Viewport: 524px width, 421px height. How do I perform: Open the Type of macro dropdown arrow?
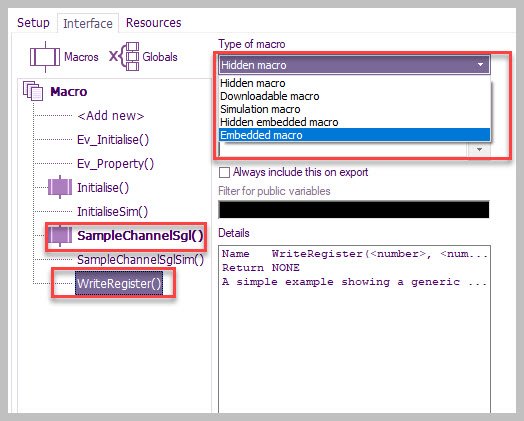[x=480, y=65]
